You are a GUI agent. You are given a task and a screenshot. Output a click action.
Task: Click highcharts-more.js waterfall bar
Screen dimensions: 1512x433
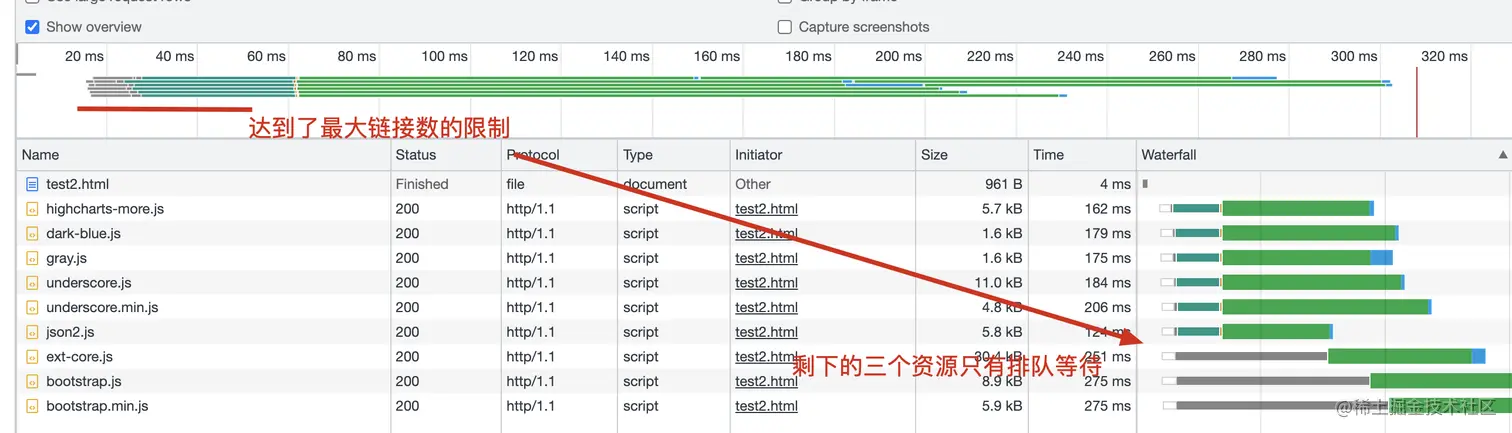1267,208
